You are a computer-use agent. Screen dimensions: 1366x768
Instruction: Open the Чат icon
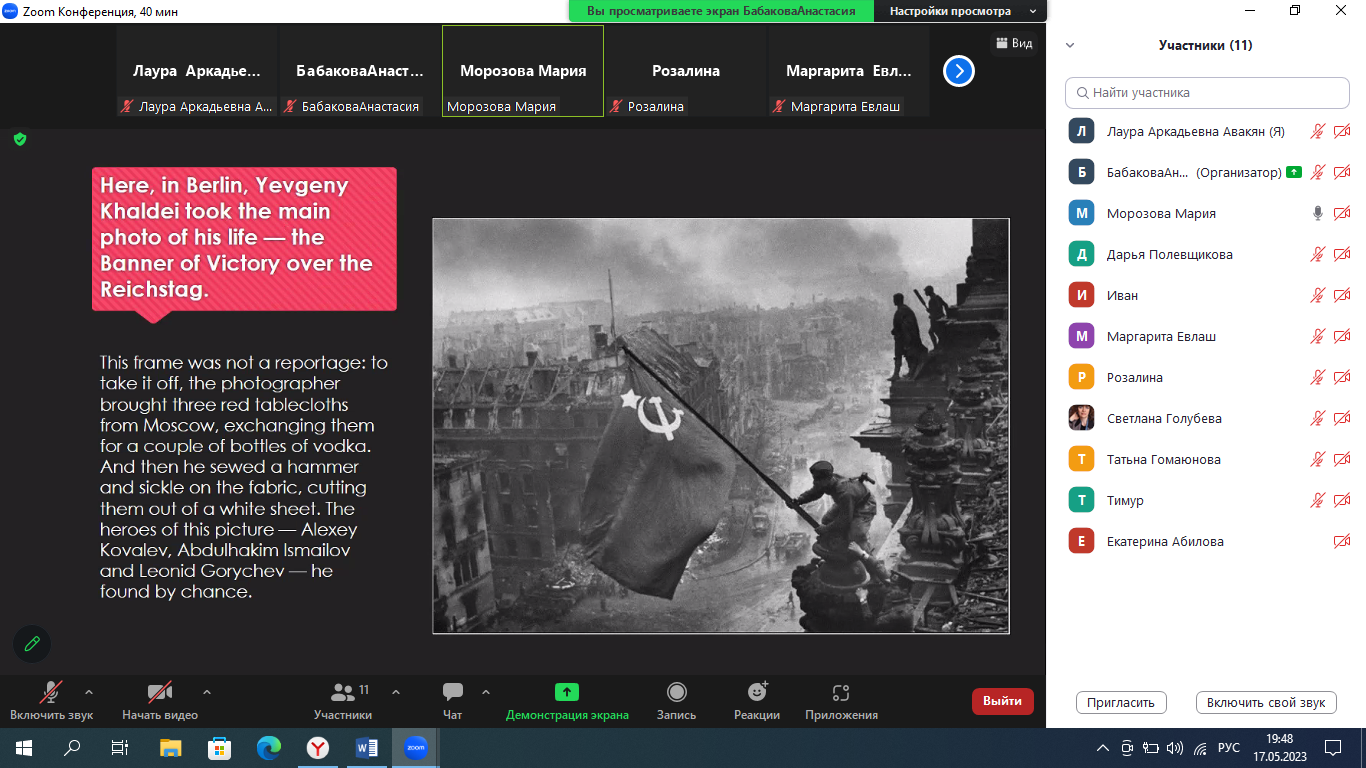pos(453,692)
